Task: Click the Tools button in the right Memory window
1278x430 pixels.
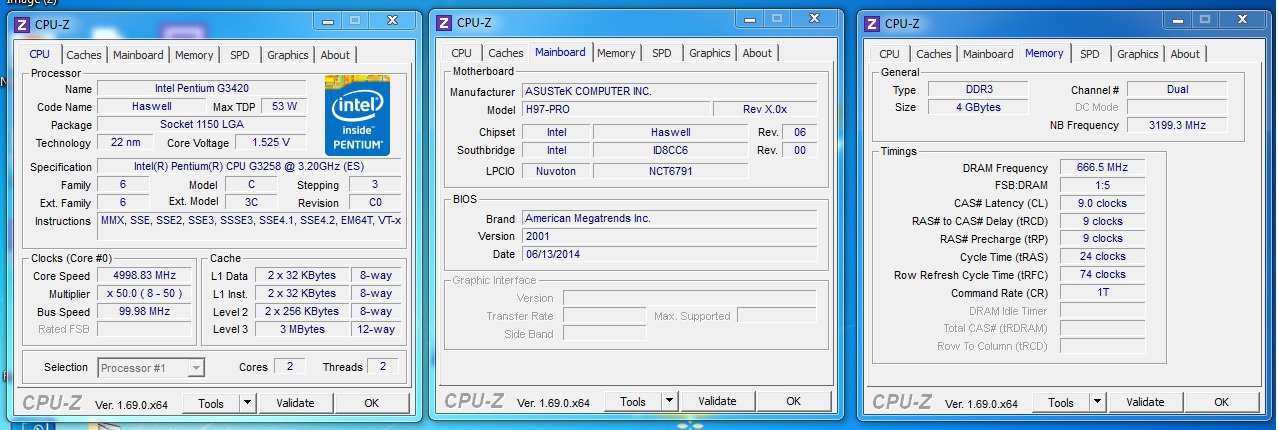Action: pyautogui.click(x=1061, y=402)
